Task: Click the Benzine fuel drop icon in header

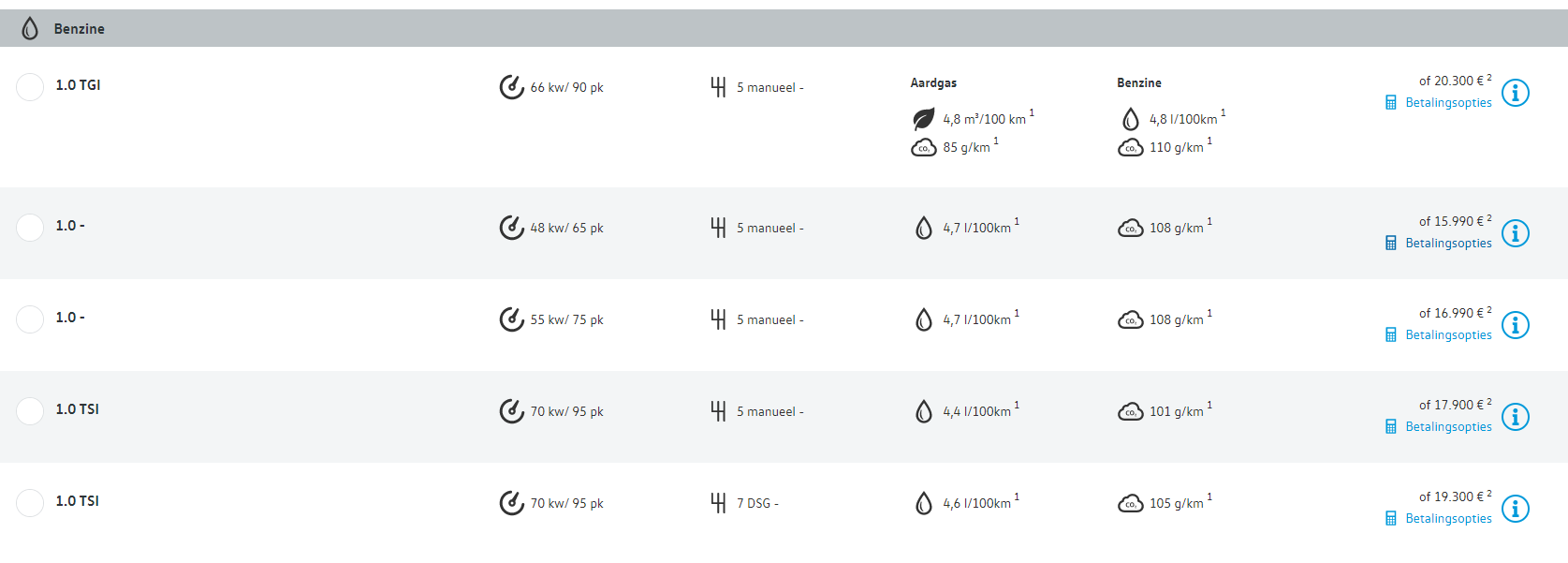Action: pos(30,29)
